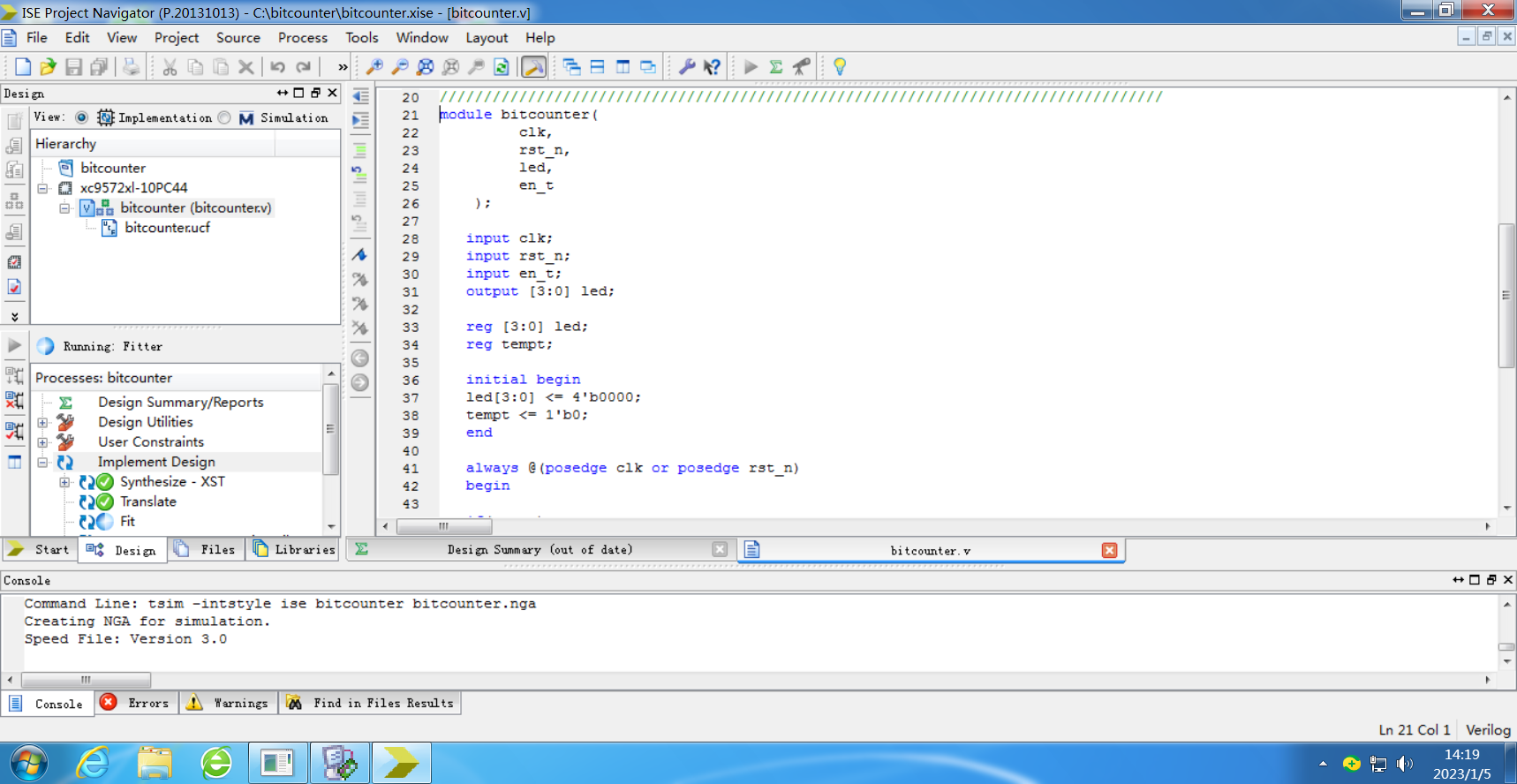Screen dimensions: 1517x784
Task: Close the Design Summary tab
Action: 720,549
